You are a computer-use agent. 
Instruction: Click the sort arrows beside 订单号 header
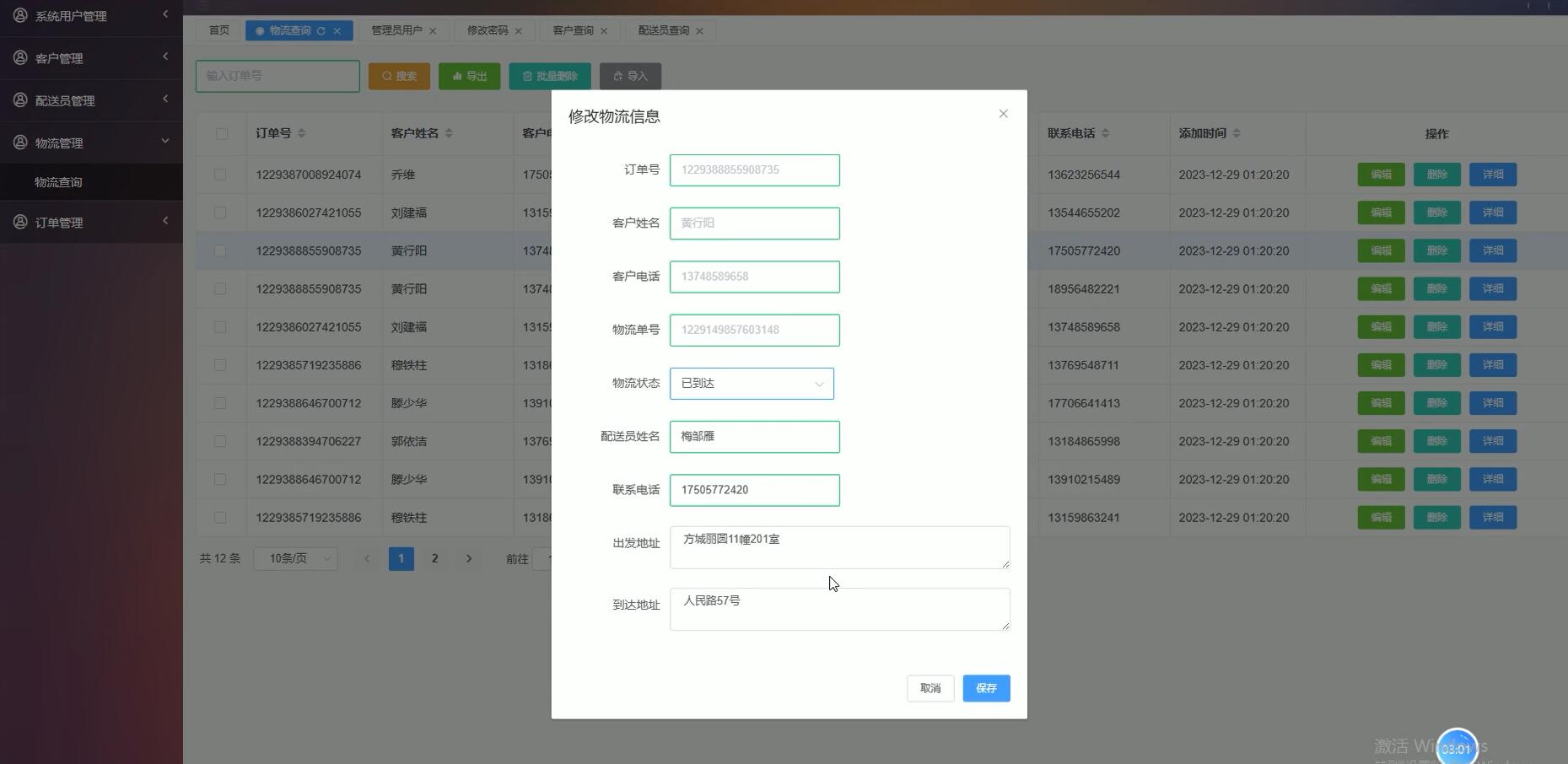point(301,133)
